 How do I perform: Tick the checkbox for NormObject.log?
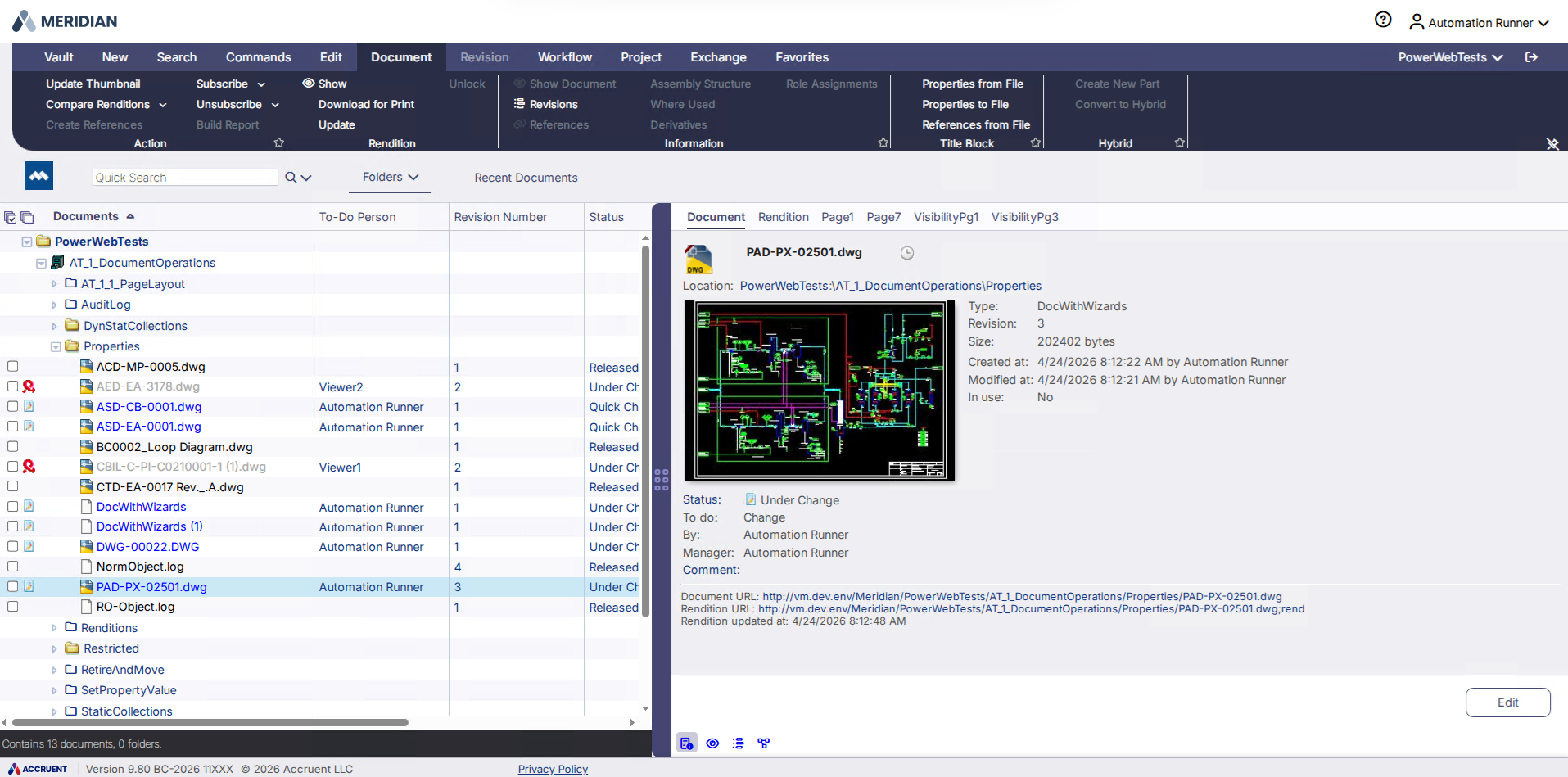click(13, 567)
